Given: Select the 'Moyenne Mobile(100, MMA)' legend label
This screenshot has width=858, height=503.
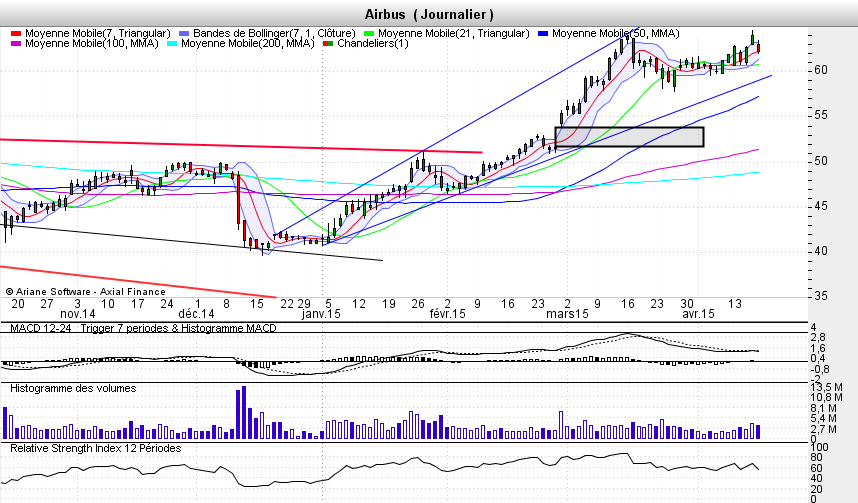Looking at the screenshot, I should (x=92, y=43).
